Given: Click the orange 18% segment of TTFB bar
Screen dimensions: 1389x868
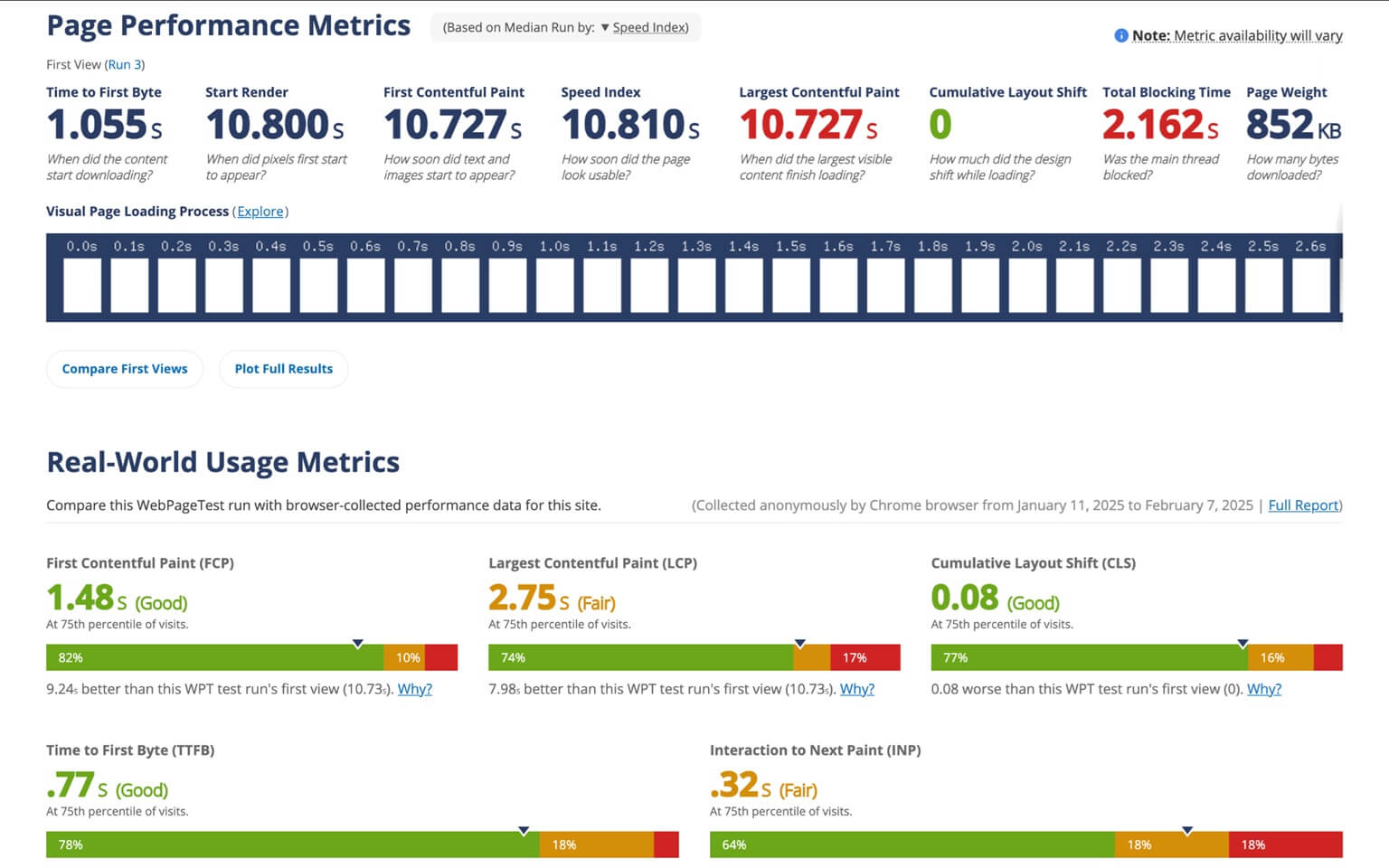Looking at the screenshot, I should (x=597, y=844).
